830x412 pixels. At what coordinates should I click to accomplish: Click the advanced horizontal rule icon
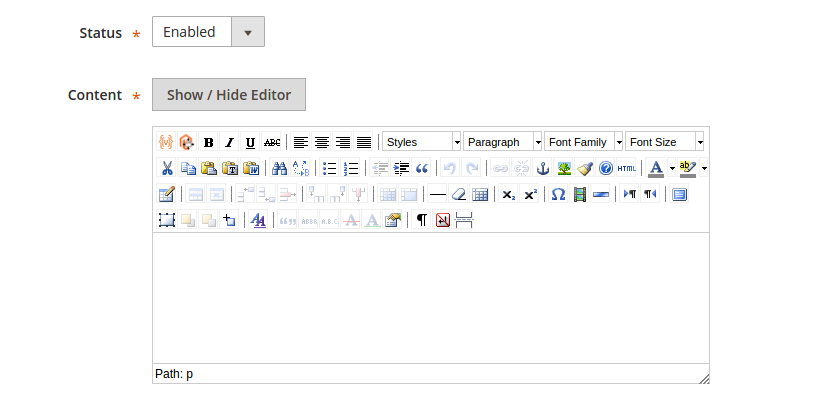(601, 194)
